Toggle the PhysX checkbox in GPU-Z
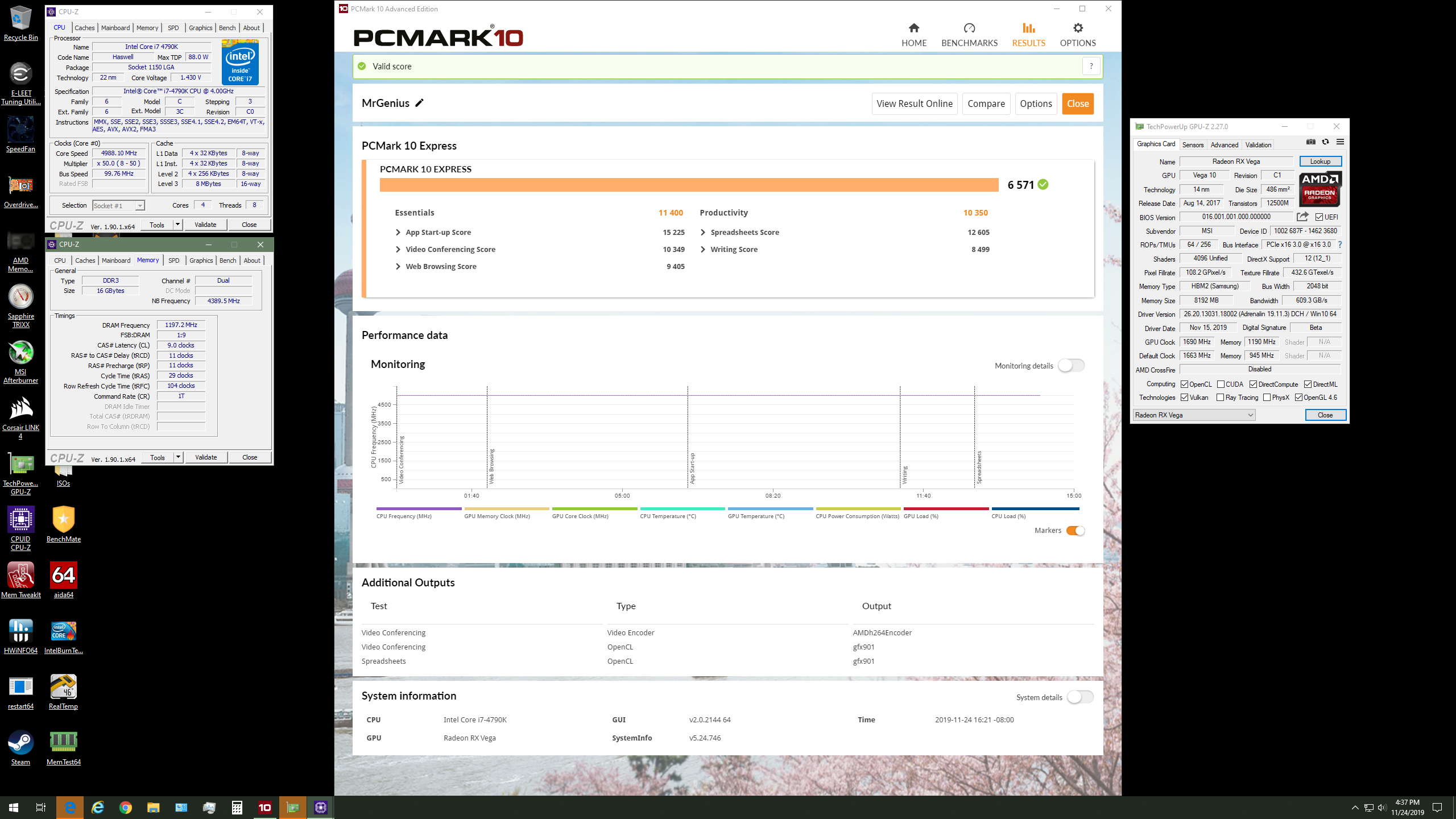The image size is (1456, 819). point(1267,398)
